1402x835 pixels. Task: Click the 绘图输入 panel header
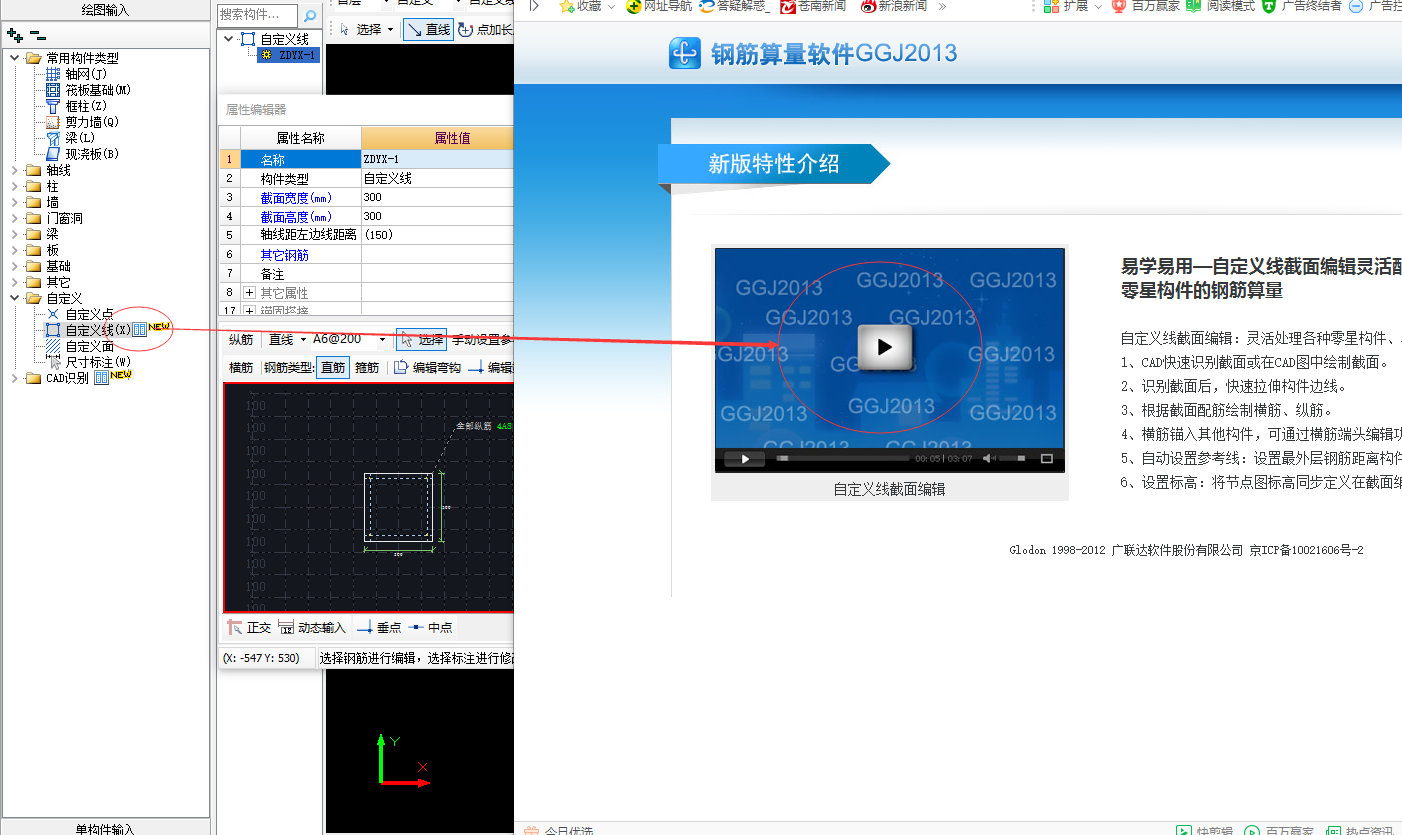click(x=105, y=10)
